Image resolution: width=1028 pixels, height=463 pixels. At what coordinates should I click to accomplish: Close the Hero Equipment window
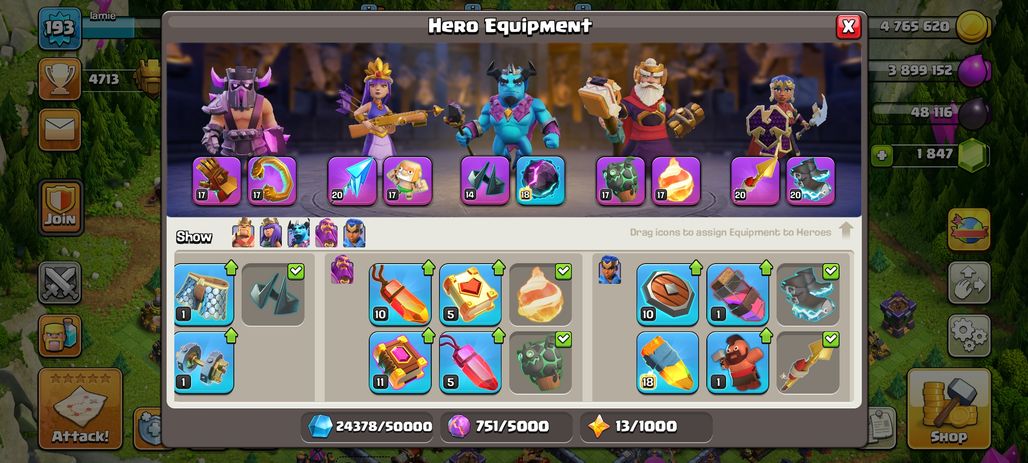point(848,26)
